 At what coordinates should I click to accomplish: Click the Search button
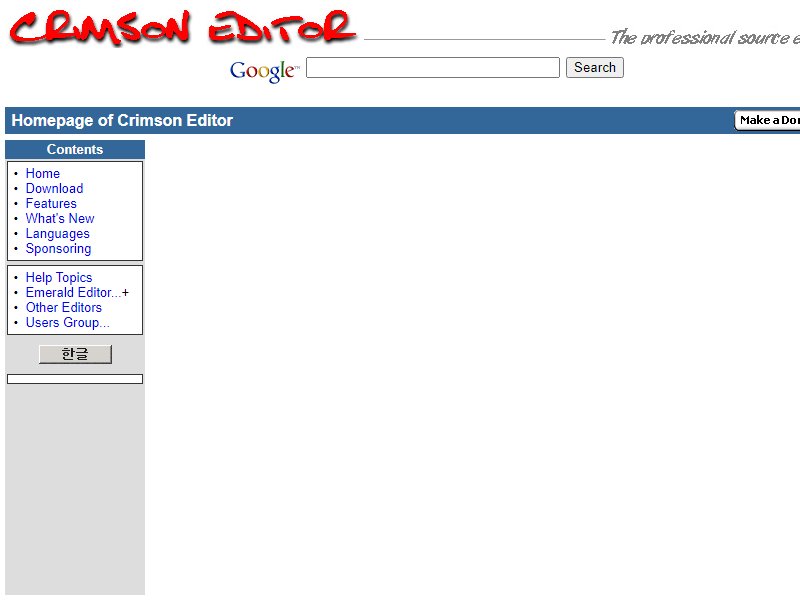click(x=594, y=68)
